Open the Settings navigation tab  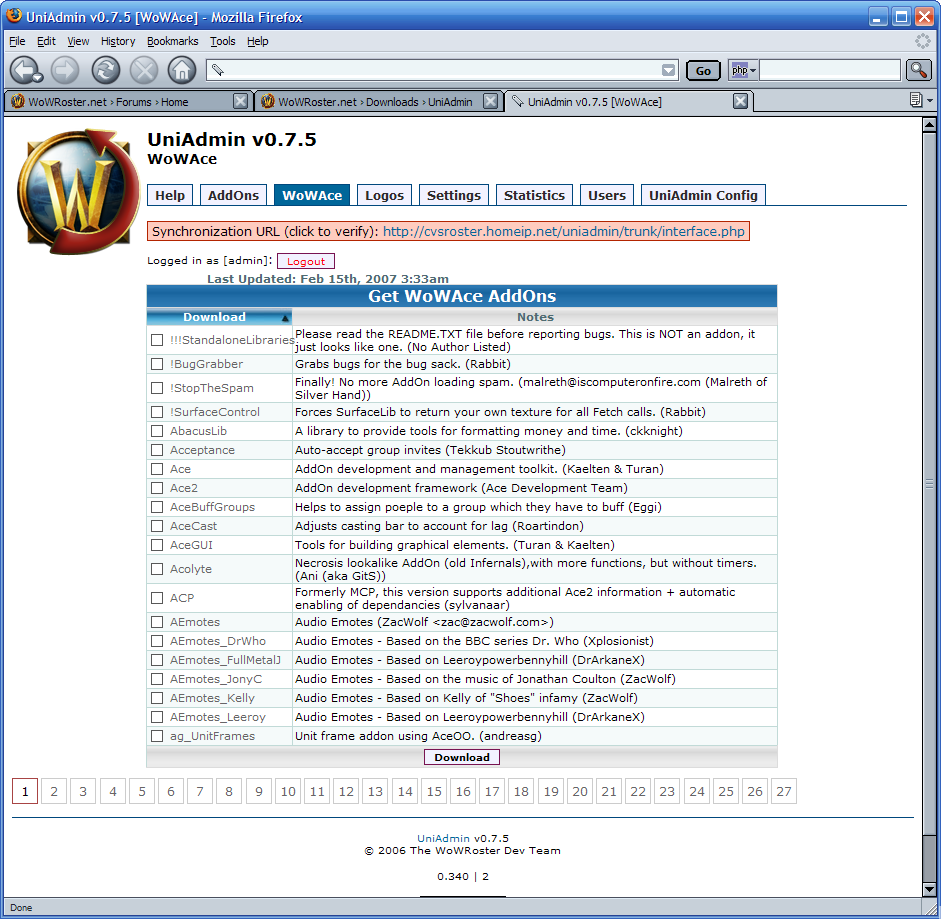454,195
